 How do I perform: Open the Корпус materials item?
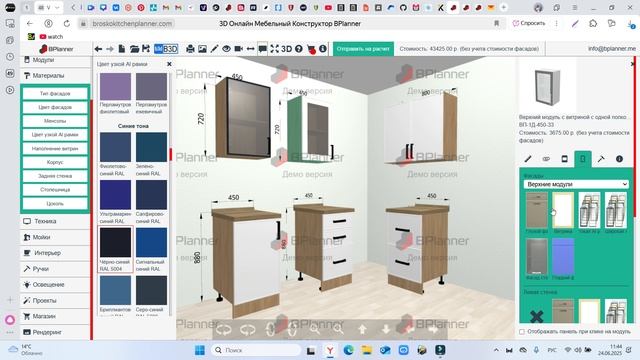pyautogui.click(x=55, y=162)
